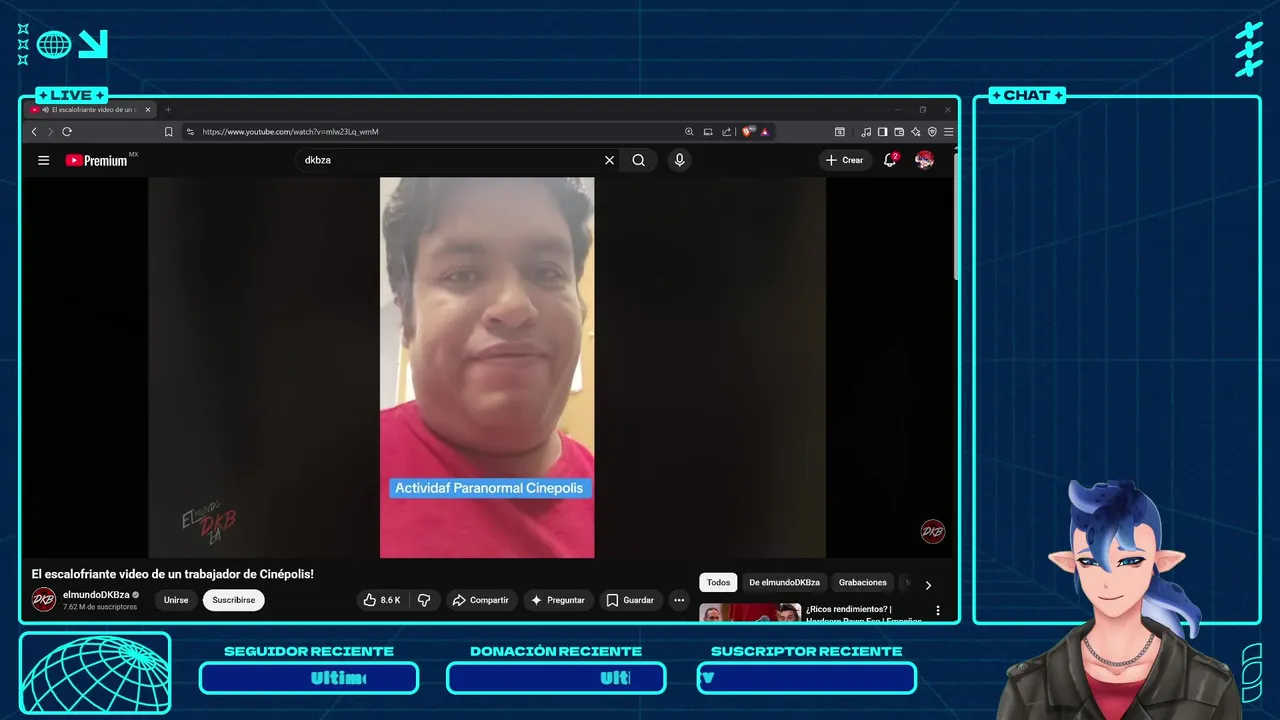Open elmundoDKBza channel avatar
The height and width of the screenshot is (720, 1280).
(x=43, y=600)
